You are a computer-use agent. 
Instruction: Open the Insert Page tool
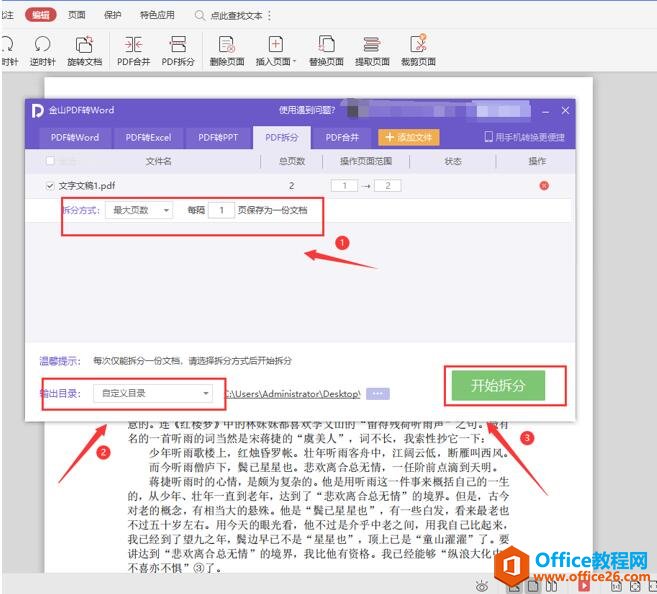pyautogui.click(x=275, y=51)
